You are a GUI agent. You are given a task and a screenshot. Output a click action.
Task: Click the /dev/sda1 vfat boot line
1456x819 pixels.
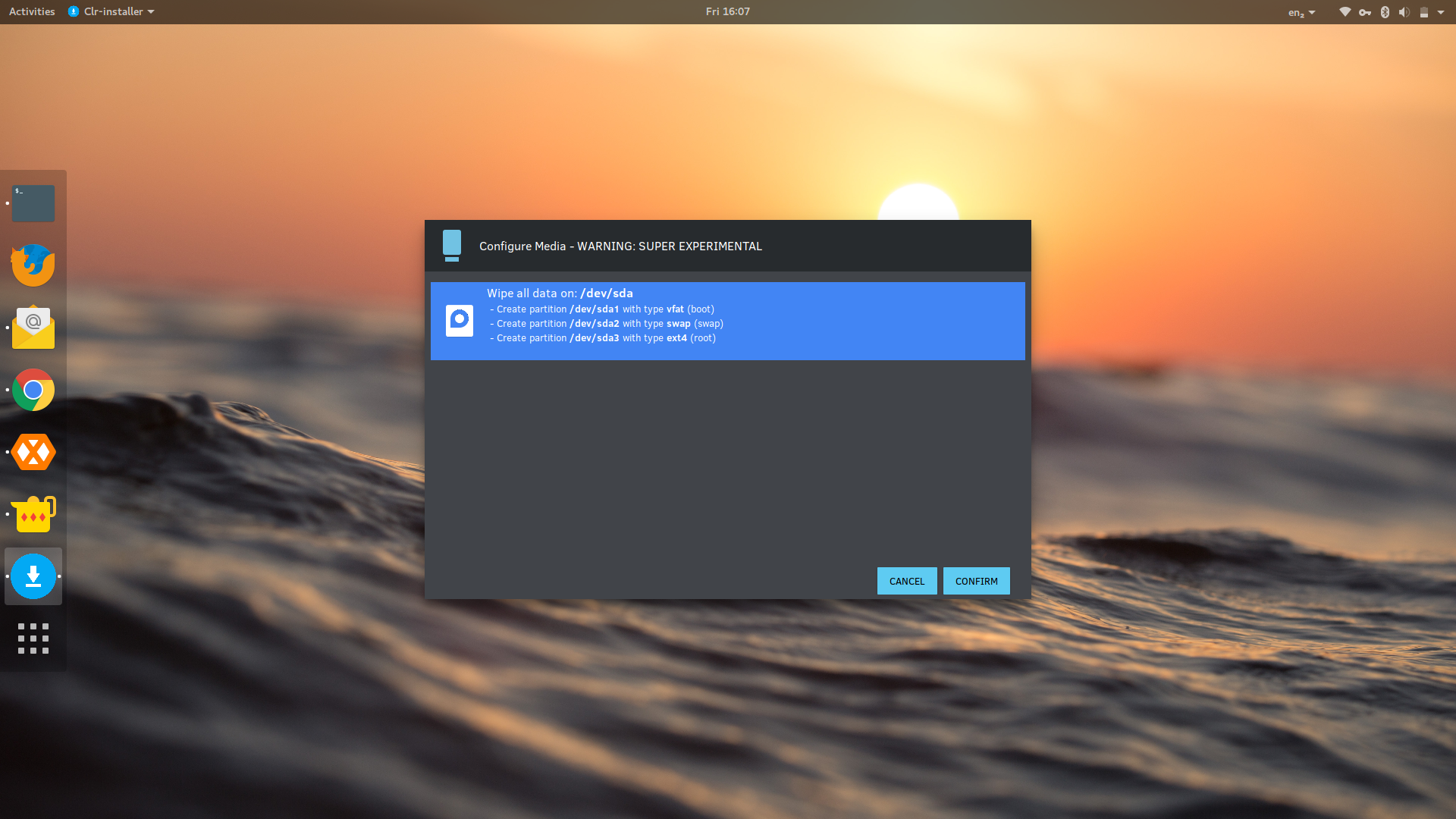602,309
